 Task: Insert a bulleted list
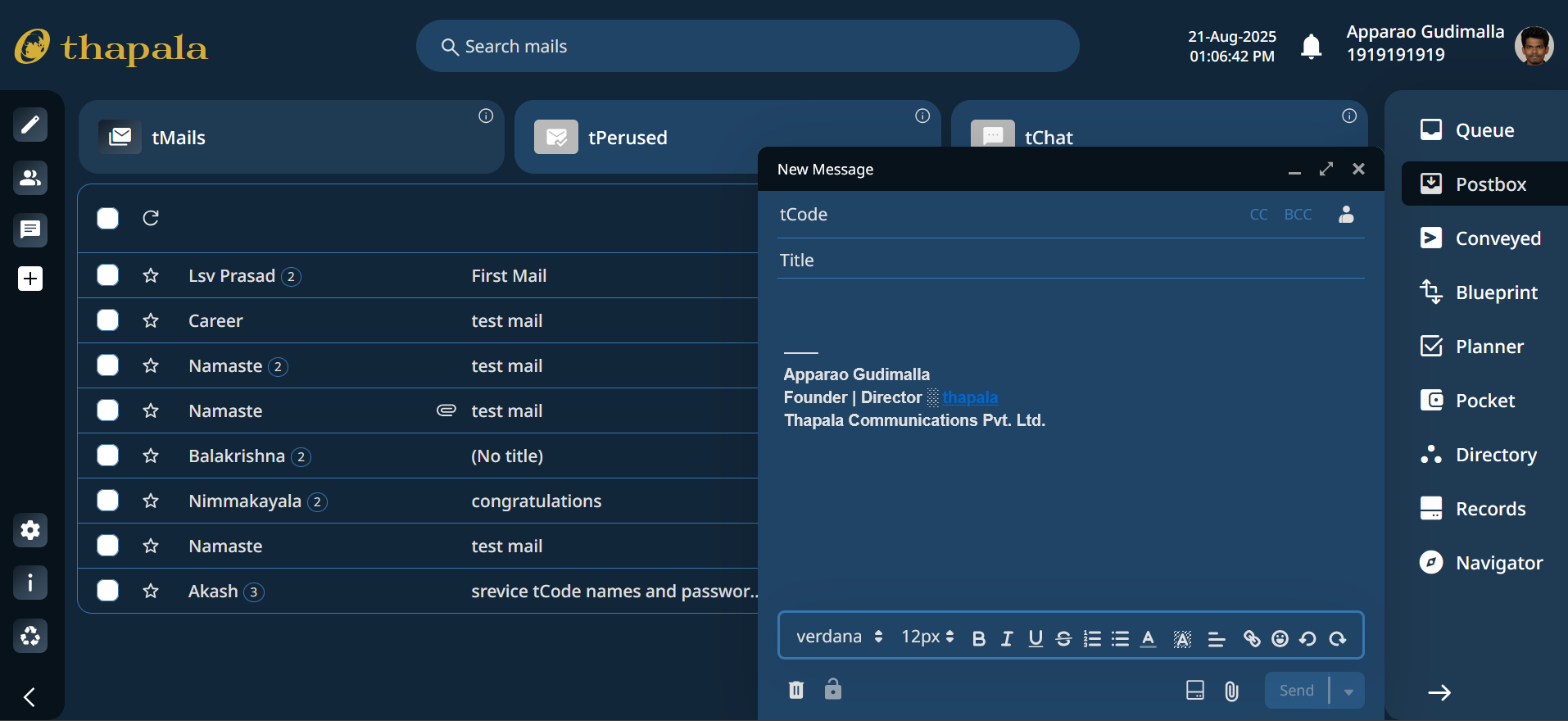(1120, 639)
